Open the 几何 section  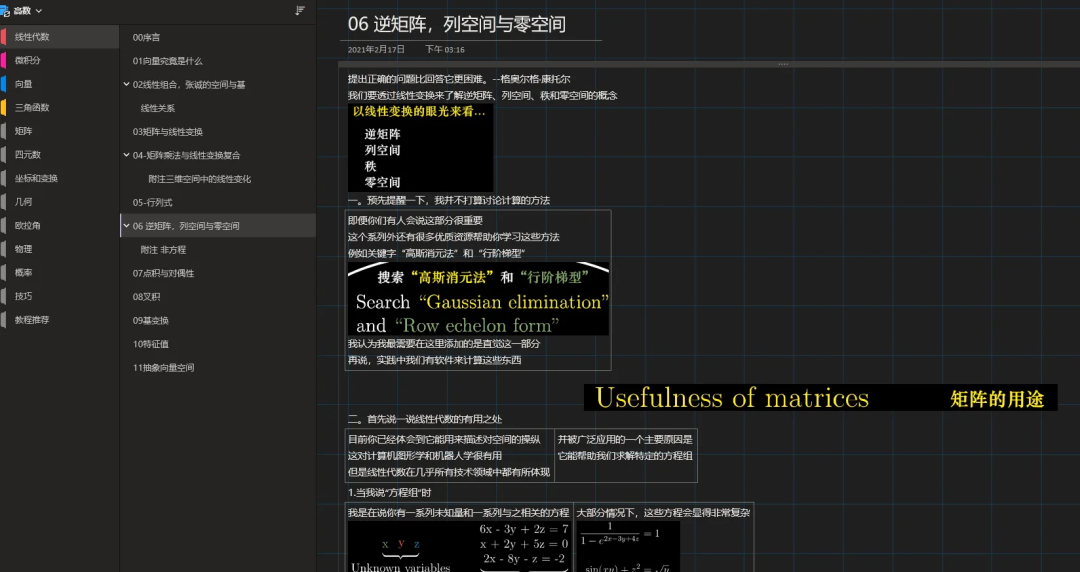click(60, 202)
